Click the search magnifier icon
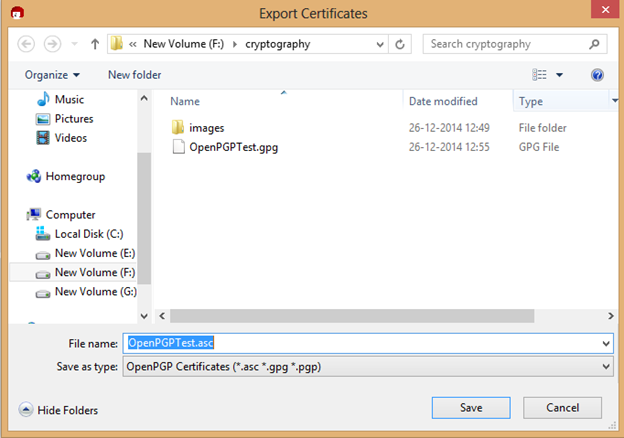Image resolution: width=624 pixels, height=438 pixels. 594,44
